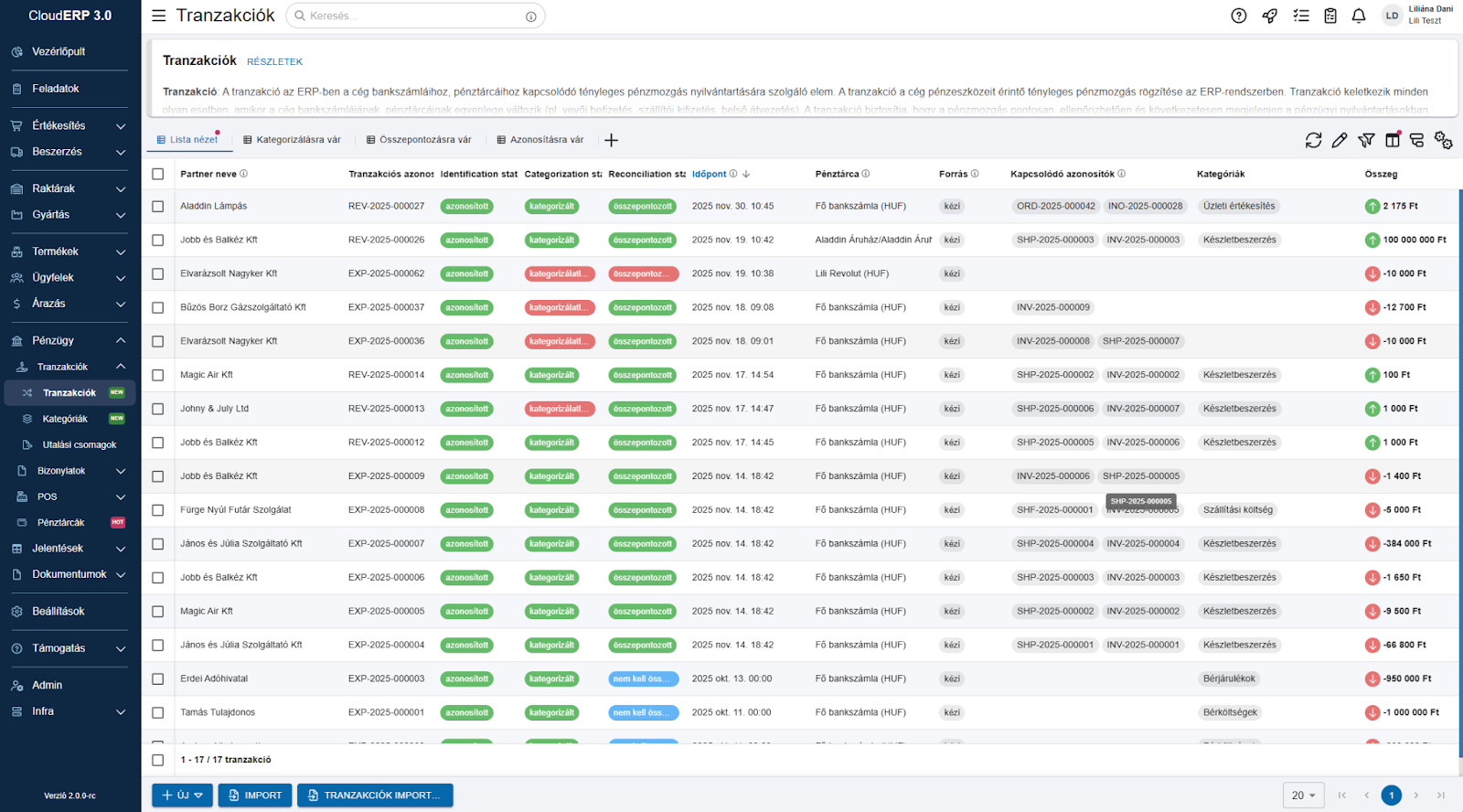1463x812 pixels.
Task: Click the refresh icon above the table
Action: click(x=1313, y=140)
